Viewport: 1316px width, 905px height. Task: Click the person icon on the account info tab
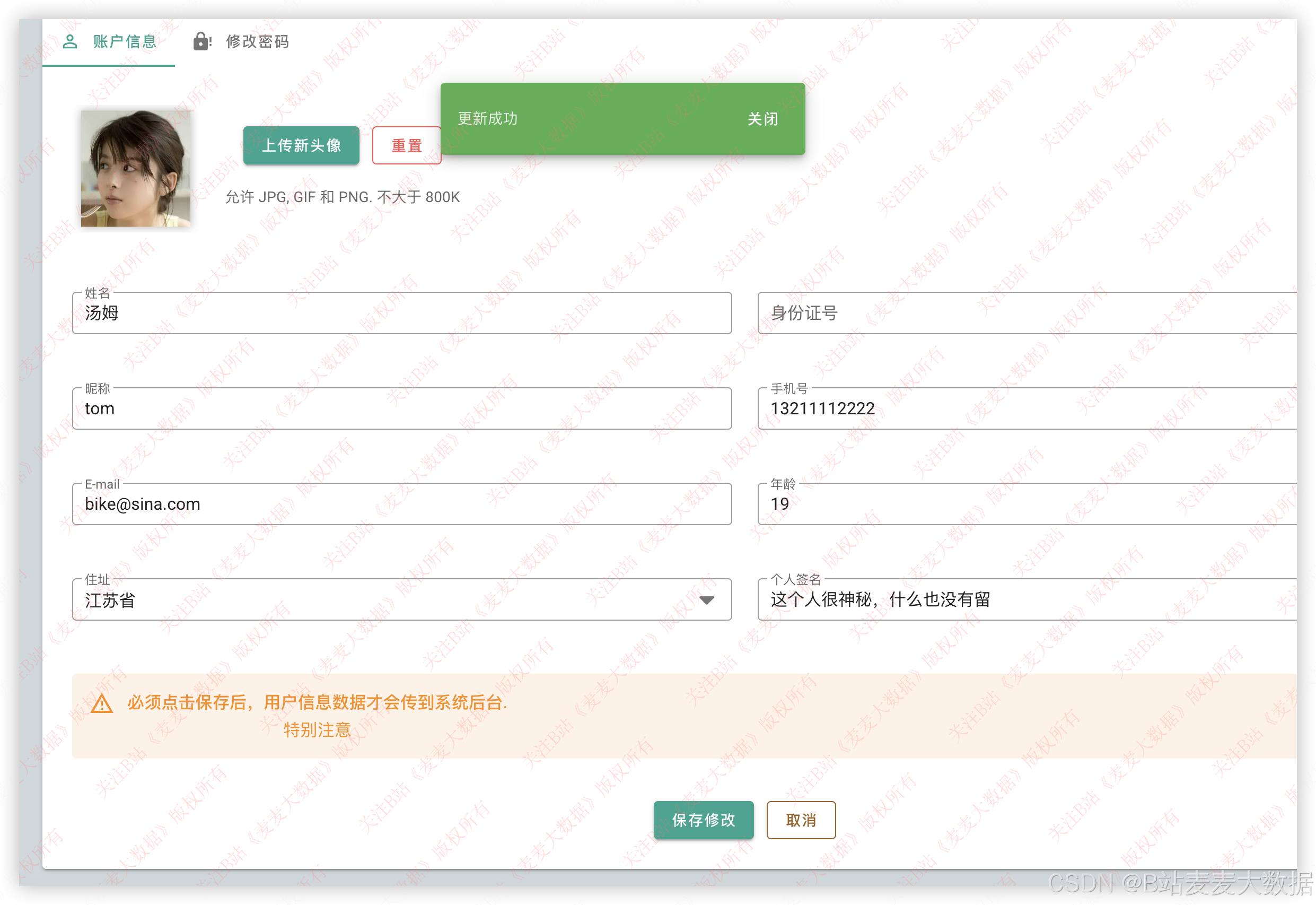coord(69,41)
